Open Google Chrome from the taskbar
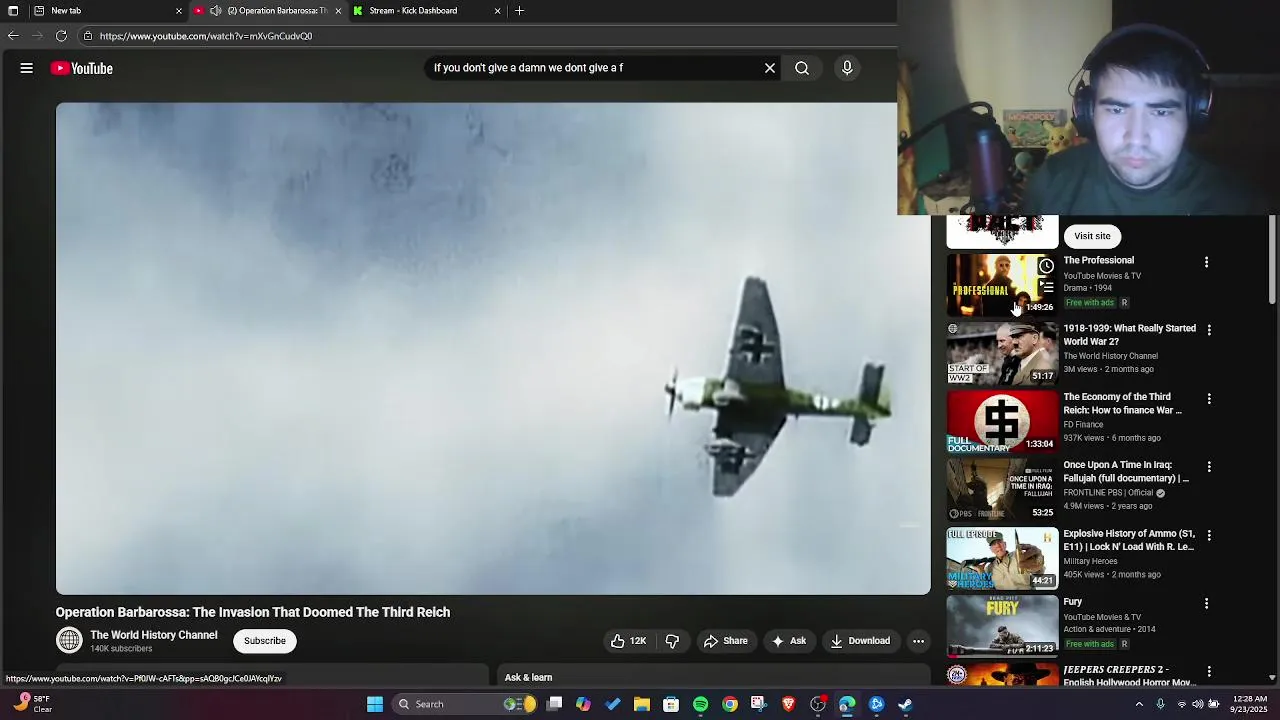 (730, 704)
